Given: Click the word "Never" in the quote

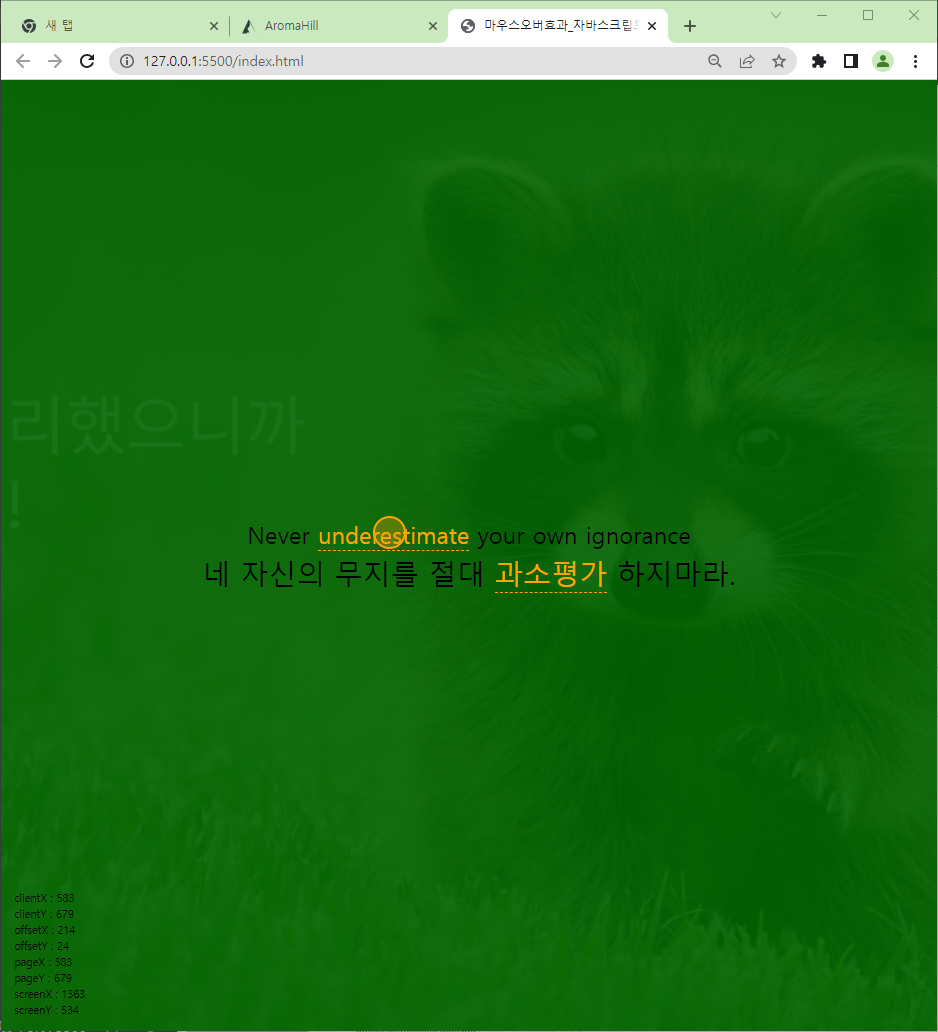Looking at the screenshot, I should [x=278, y=536].
